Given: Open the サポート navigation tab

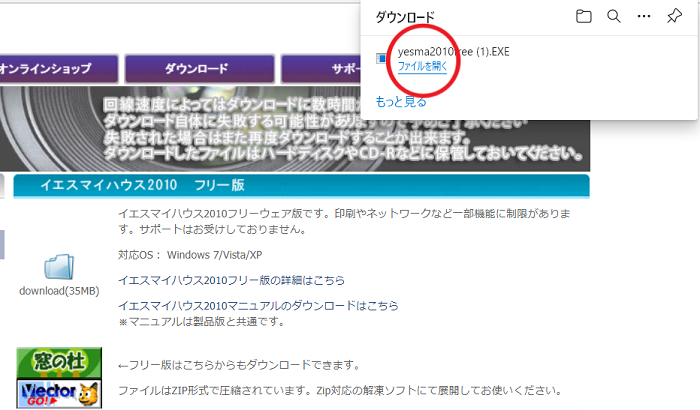Looking at the screenshot, I should (x=321, y=68).
